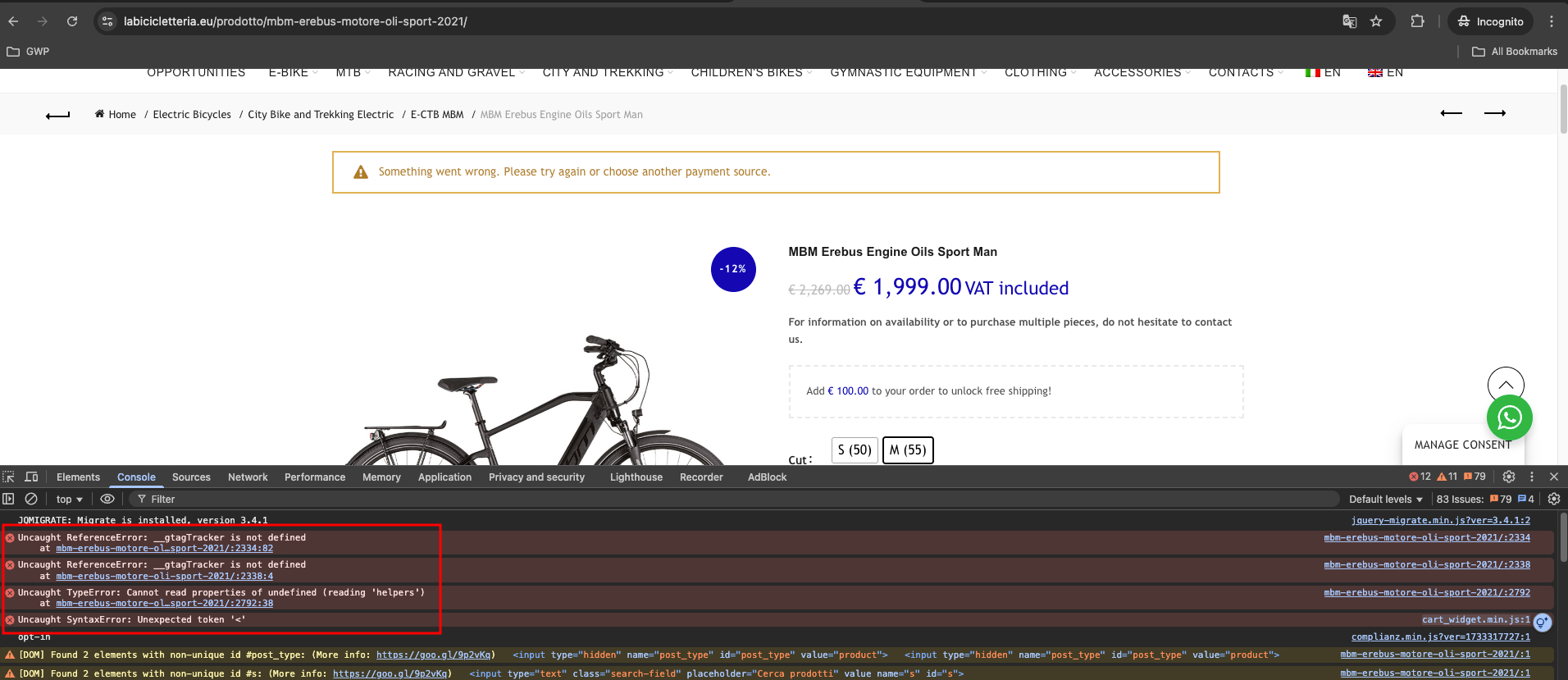Expand CITY AND TREKKING menu
1568x680 pixels.
pyautogui.click(x=608, y=72)
